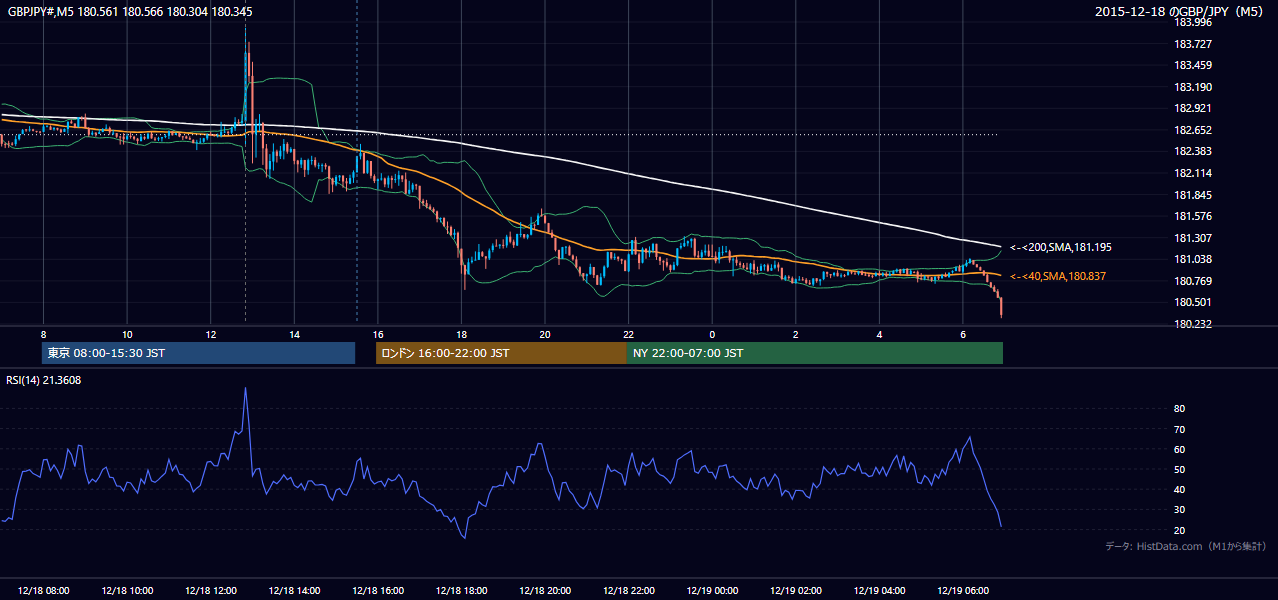The image size is (1278, 600).
Task: Click RSI scale value 40
Action: pos(1180,490)
